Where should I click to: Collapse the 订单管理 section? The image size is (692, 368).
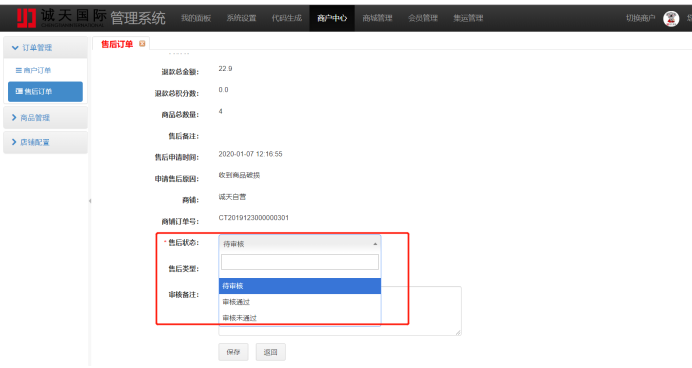tap(45, 47)
